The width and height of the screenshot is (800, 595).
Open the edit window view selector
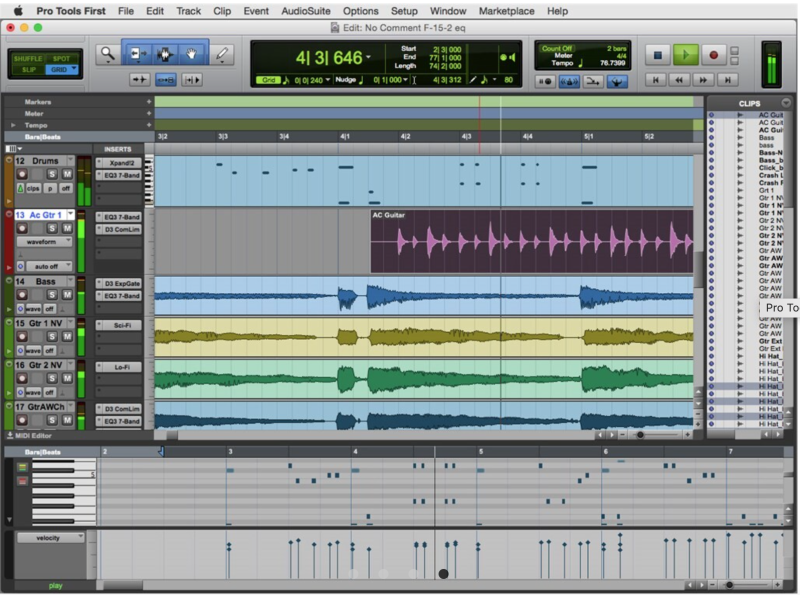pyautogui.click(x=13, y=149)
